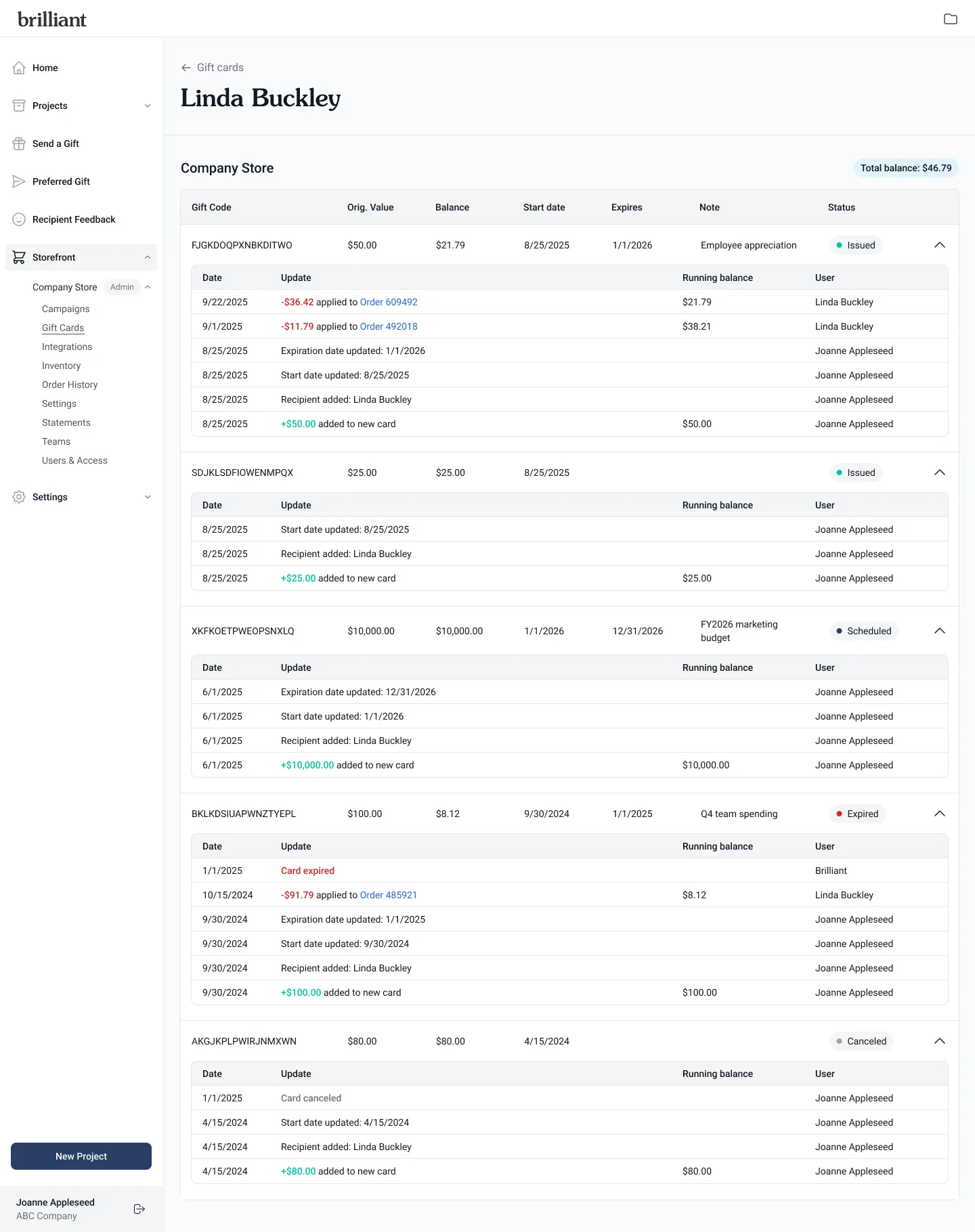Collapse the Company Store submenu chevron
The width and height of the screenshot is (975, 1232).
[x=148, y=287]
